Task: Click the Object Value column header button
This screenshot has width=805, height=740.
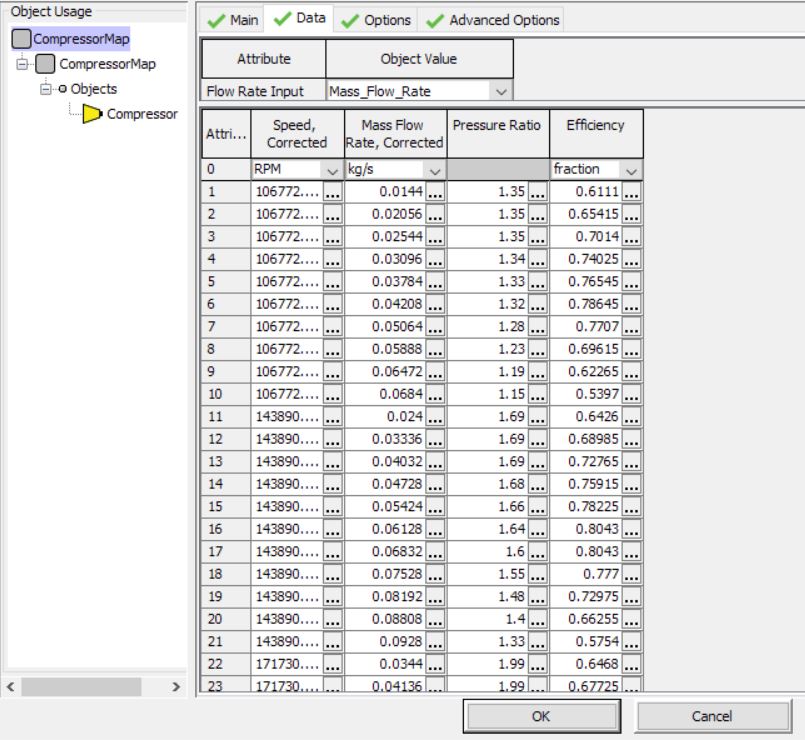Action: pyautogui.click(x=419, y=59)
